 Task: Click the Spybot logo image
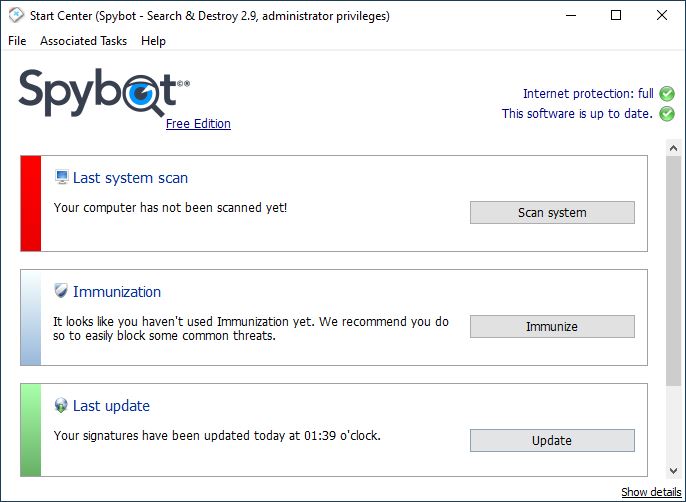point(104,93)
